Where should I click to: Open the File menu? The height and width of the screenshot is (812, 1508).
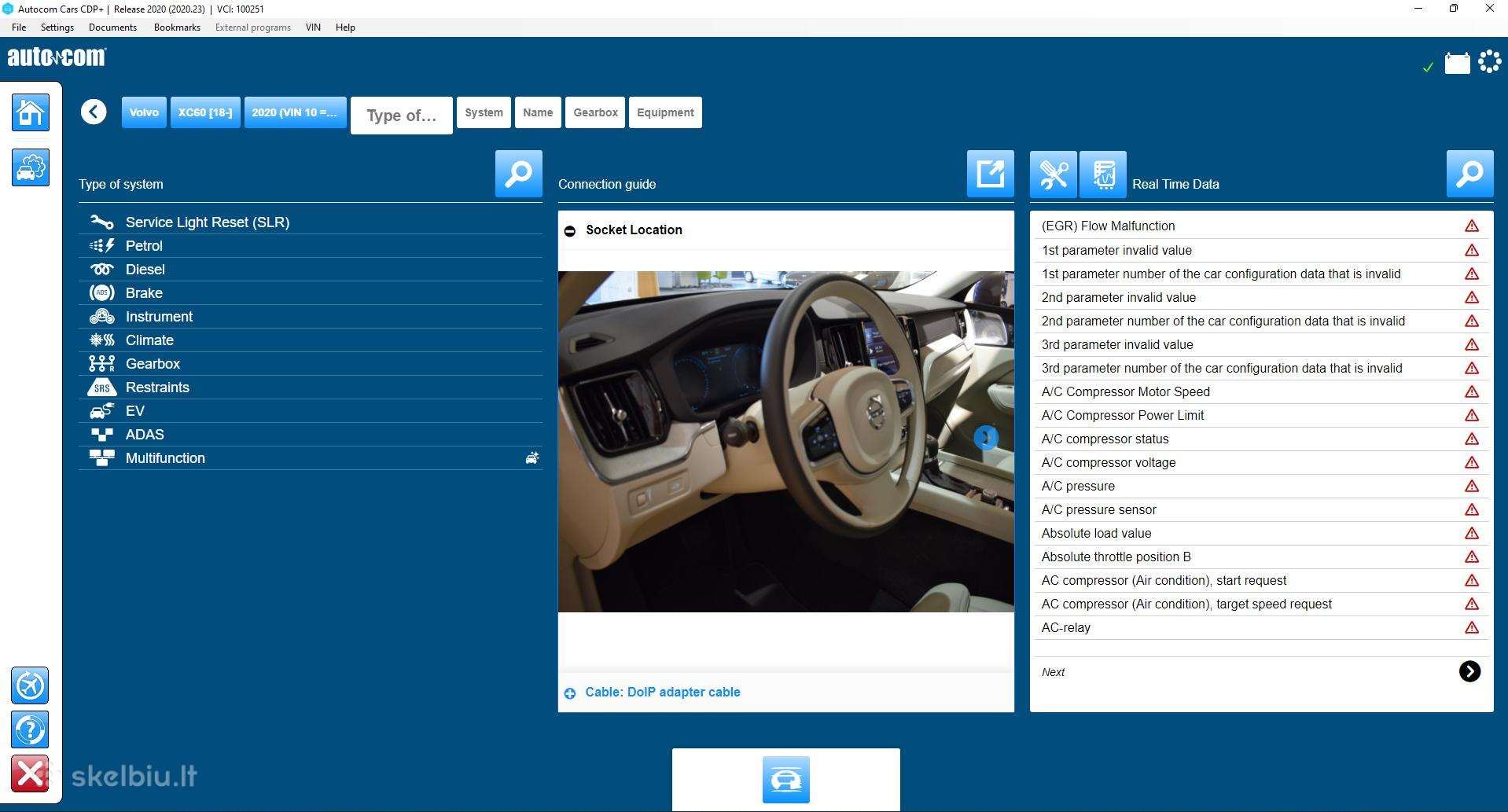click(19, 28)
